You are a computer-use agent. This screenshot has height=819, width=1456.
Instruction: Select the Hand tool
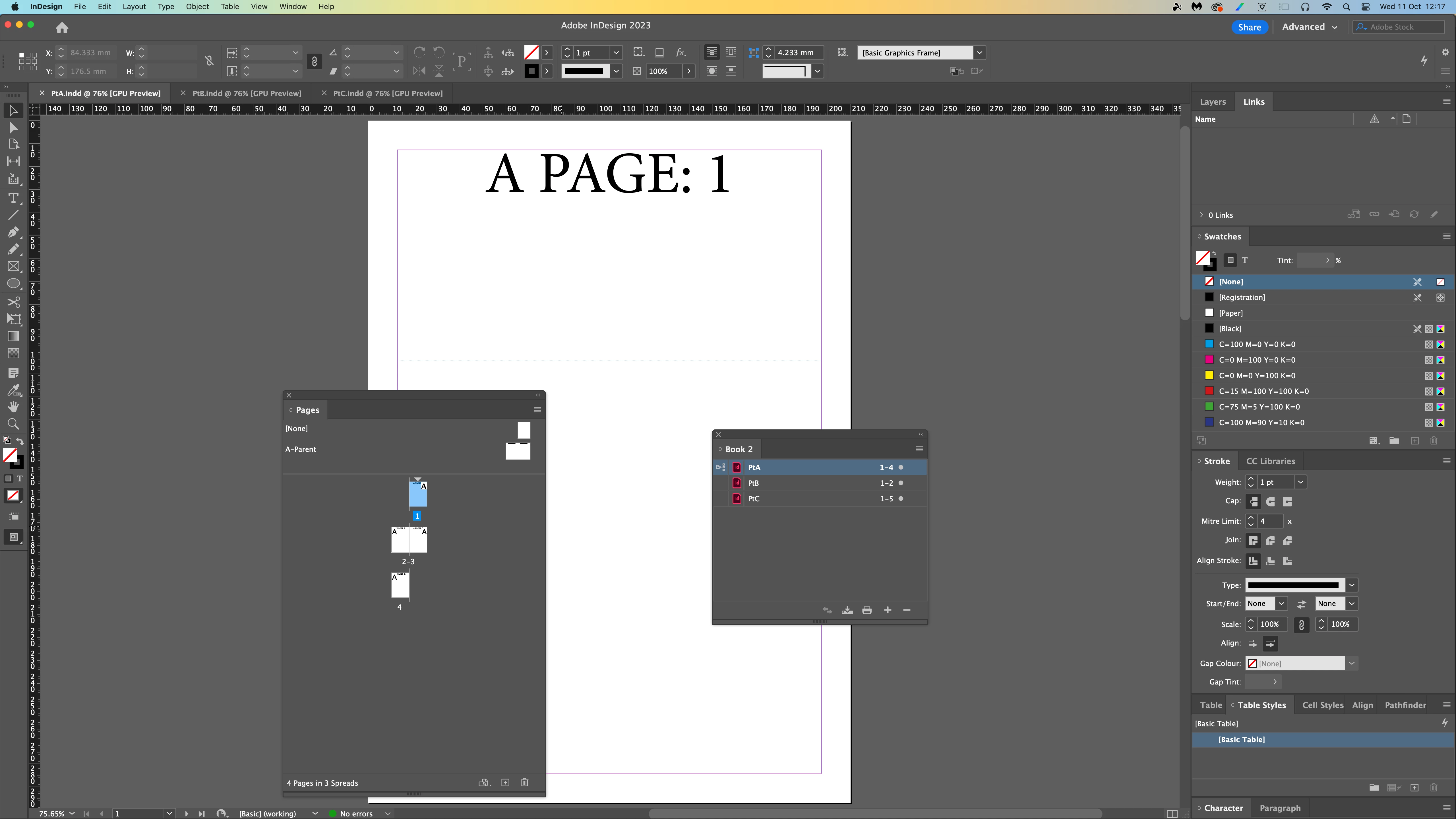point(13,407)
